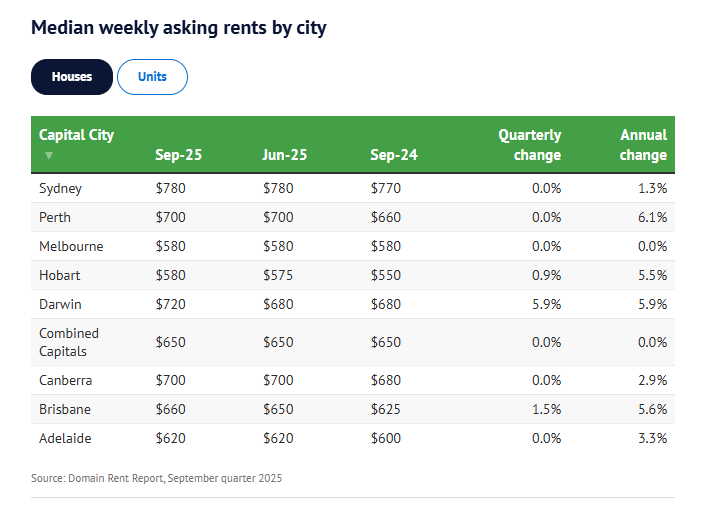Click the Combined Capitals row label
This screenshot has width=712, height=521.
point(69,342)
